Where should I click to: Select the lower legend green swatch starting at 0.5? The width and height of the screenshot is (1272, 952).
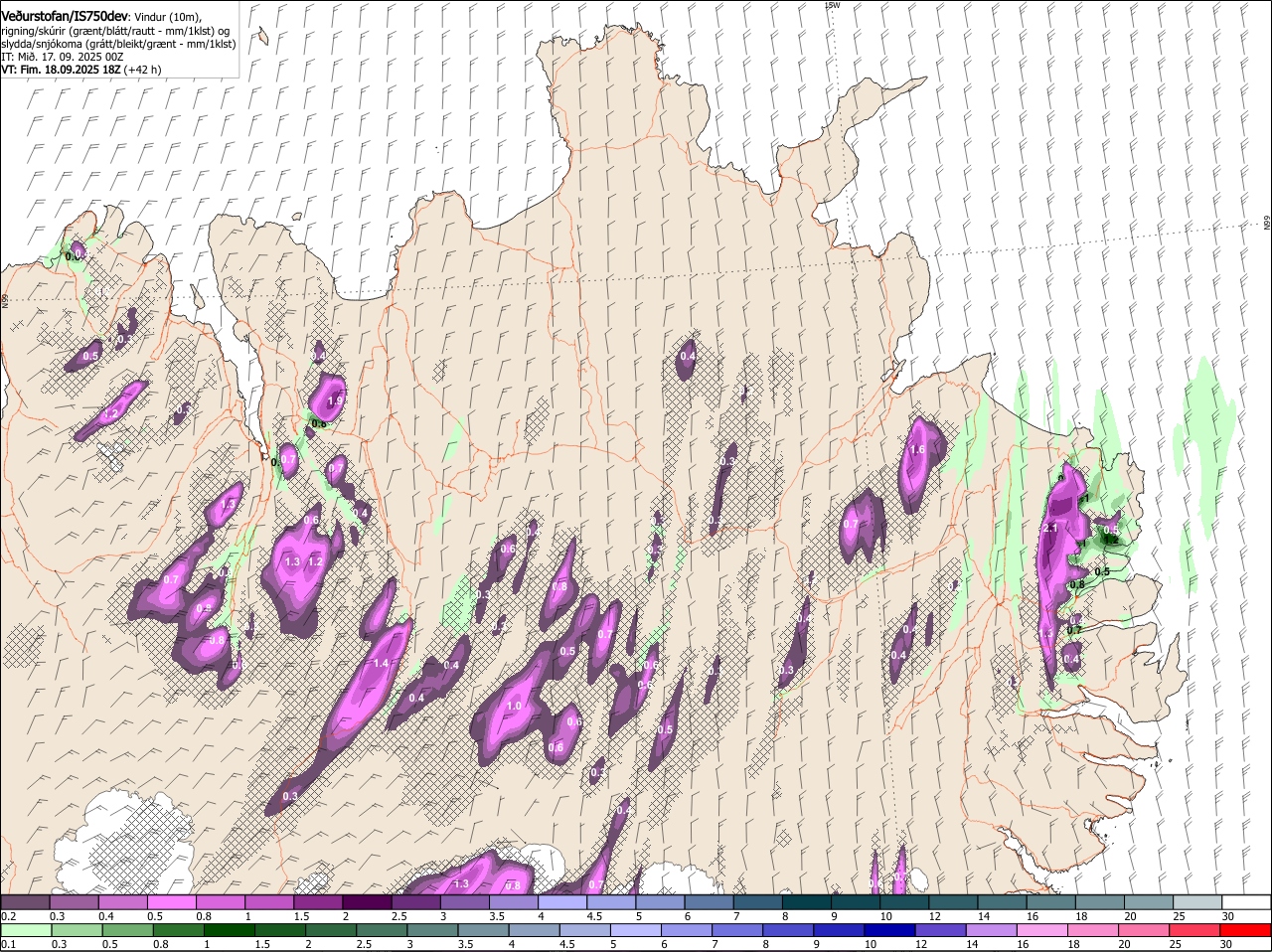127,931
